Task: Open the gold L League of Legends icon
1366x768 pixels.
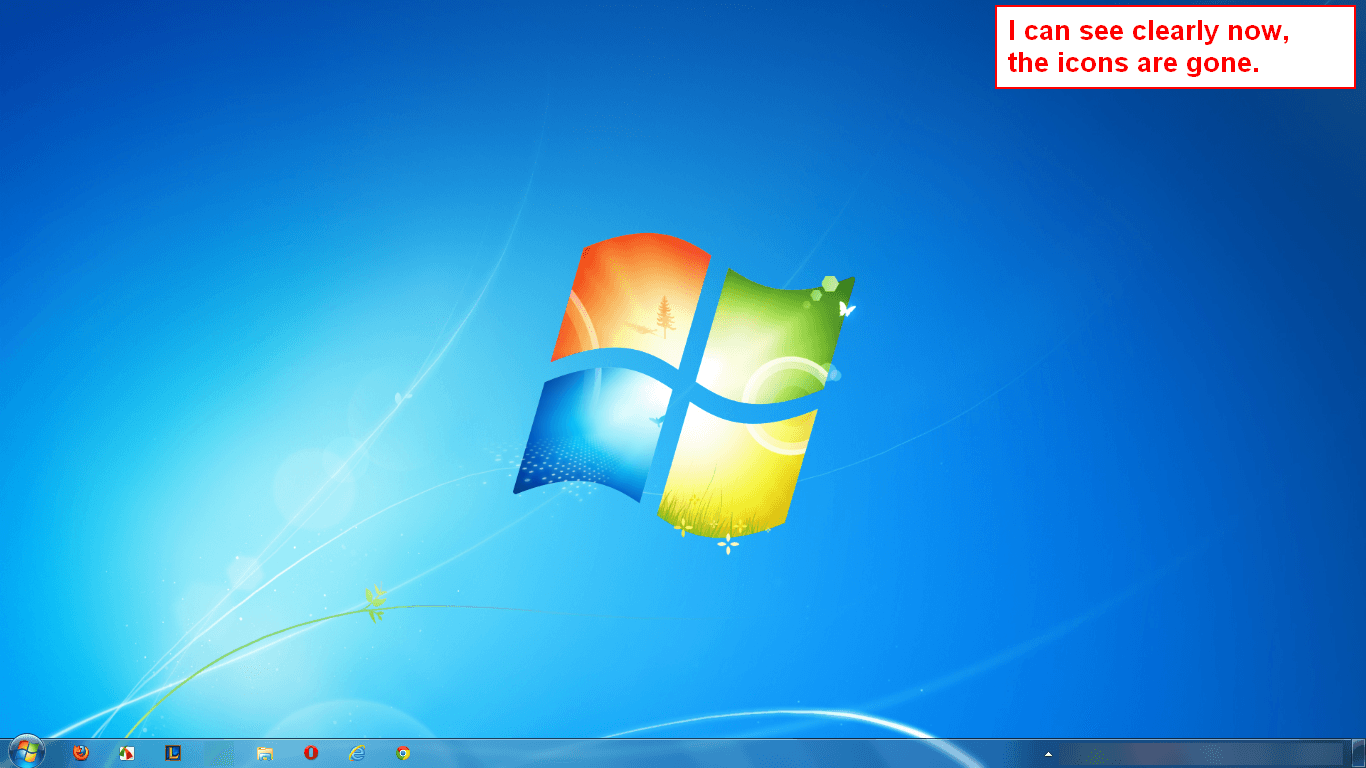Action: click(x=173, y=753)
